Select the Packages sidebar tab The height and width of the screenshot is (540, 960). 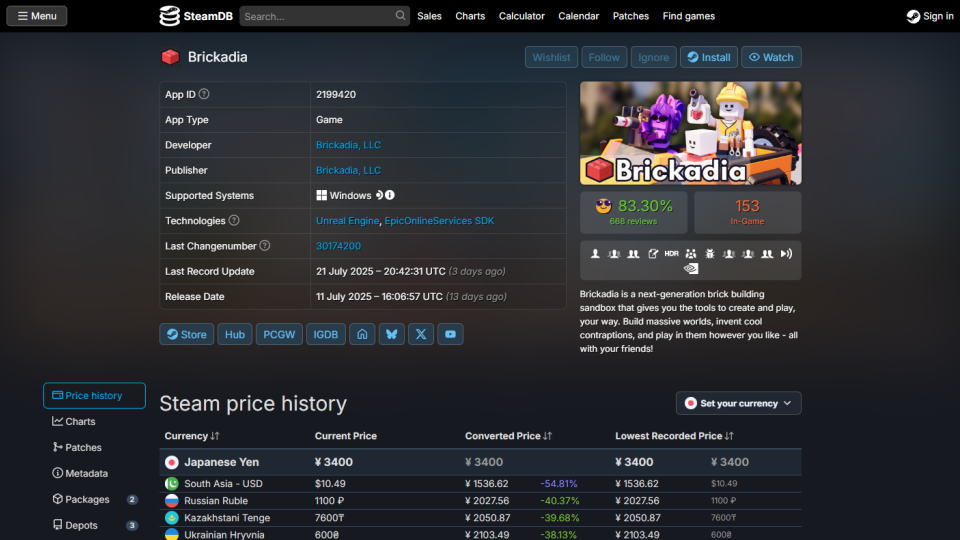tap(94, 500)
